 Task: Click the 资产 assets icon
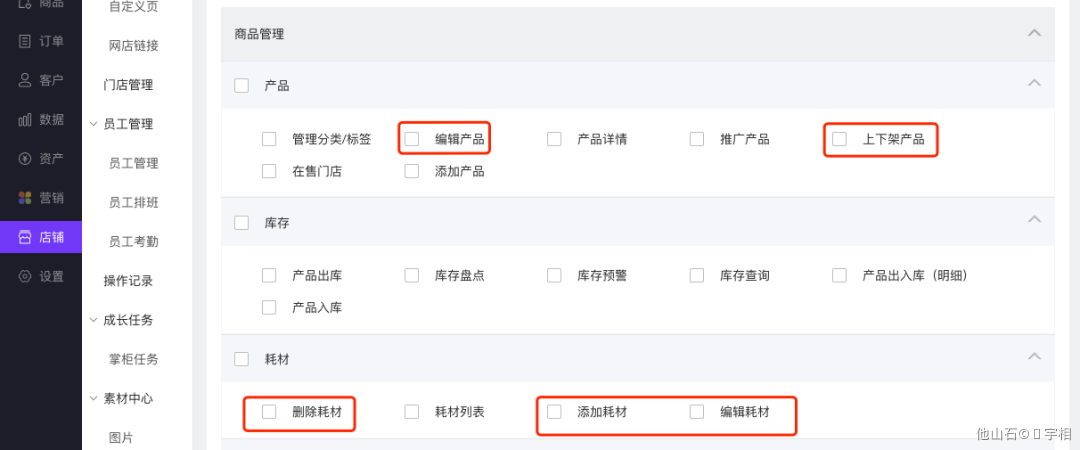tap(25, 158)
